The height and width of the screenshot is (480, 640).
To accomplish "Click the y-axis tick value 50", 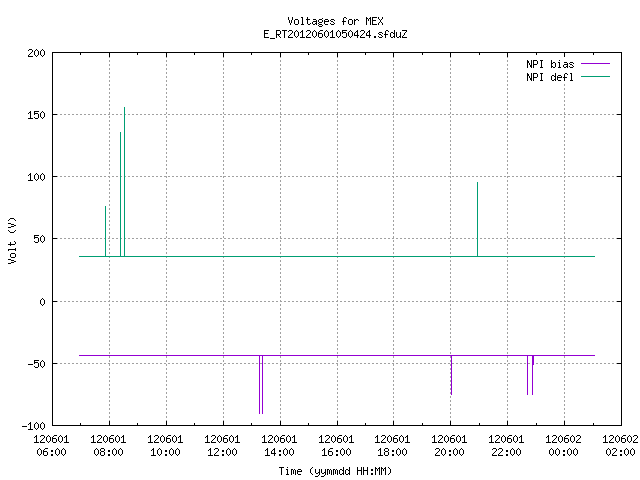I will click(40, 240).
